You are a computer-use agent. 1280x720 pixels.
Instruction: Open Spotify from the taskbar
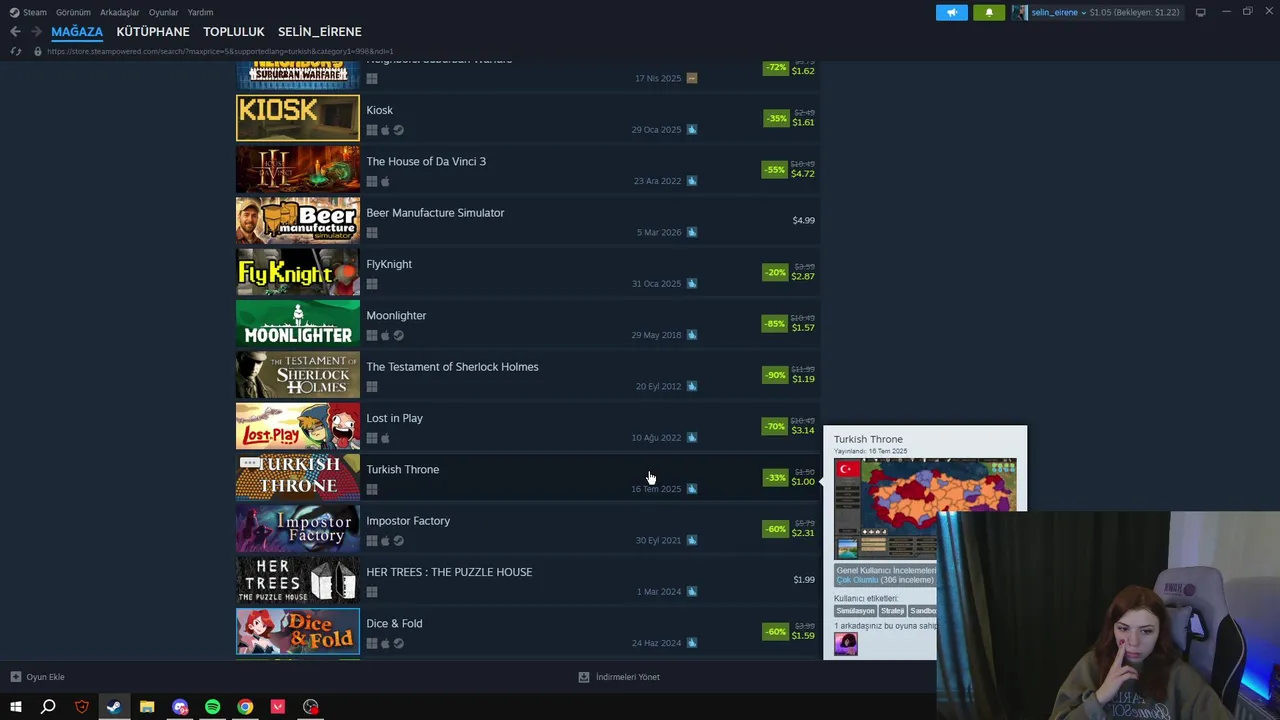coord(212,707)
